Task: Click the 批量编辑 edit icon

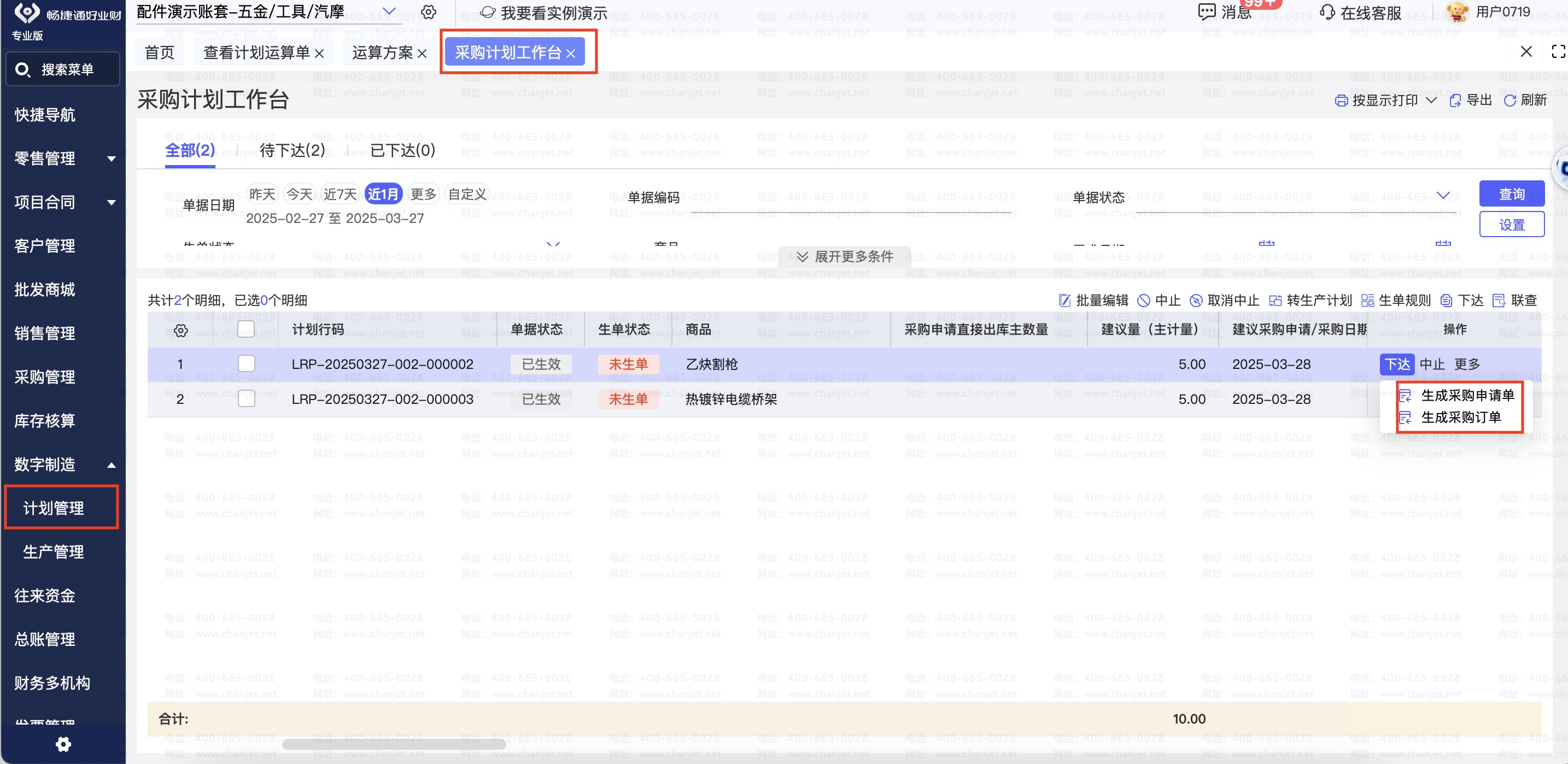Action: coord(1064,301)
